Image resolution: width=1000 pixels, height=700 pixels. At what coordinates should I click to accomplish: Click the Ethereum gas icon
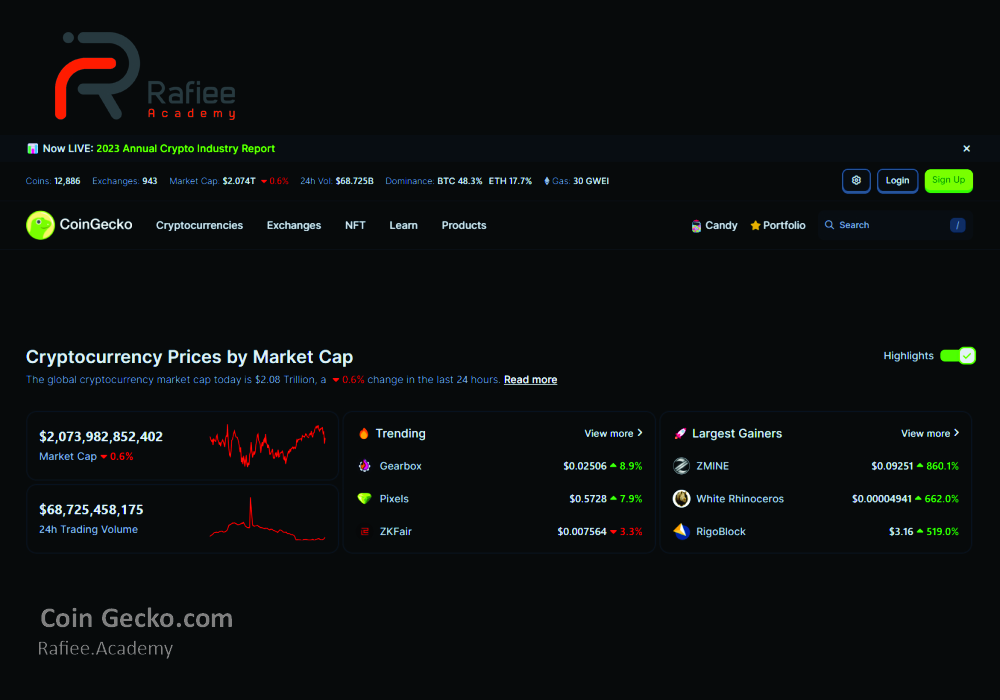click(547, 181)
